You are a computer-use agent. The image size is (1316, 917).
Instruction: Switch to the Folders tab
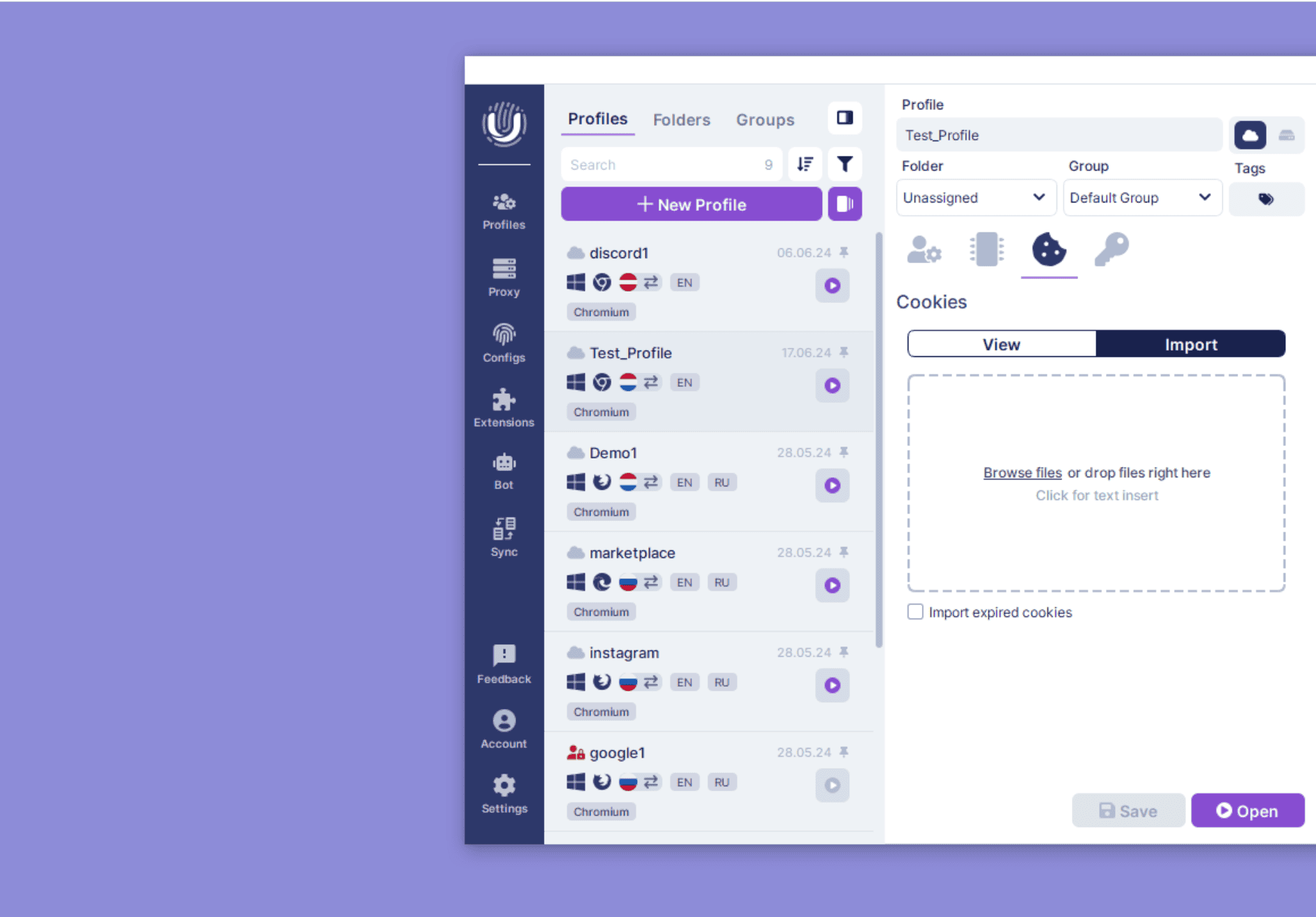click(x=681, y=120)
